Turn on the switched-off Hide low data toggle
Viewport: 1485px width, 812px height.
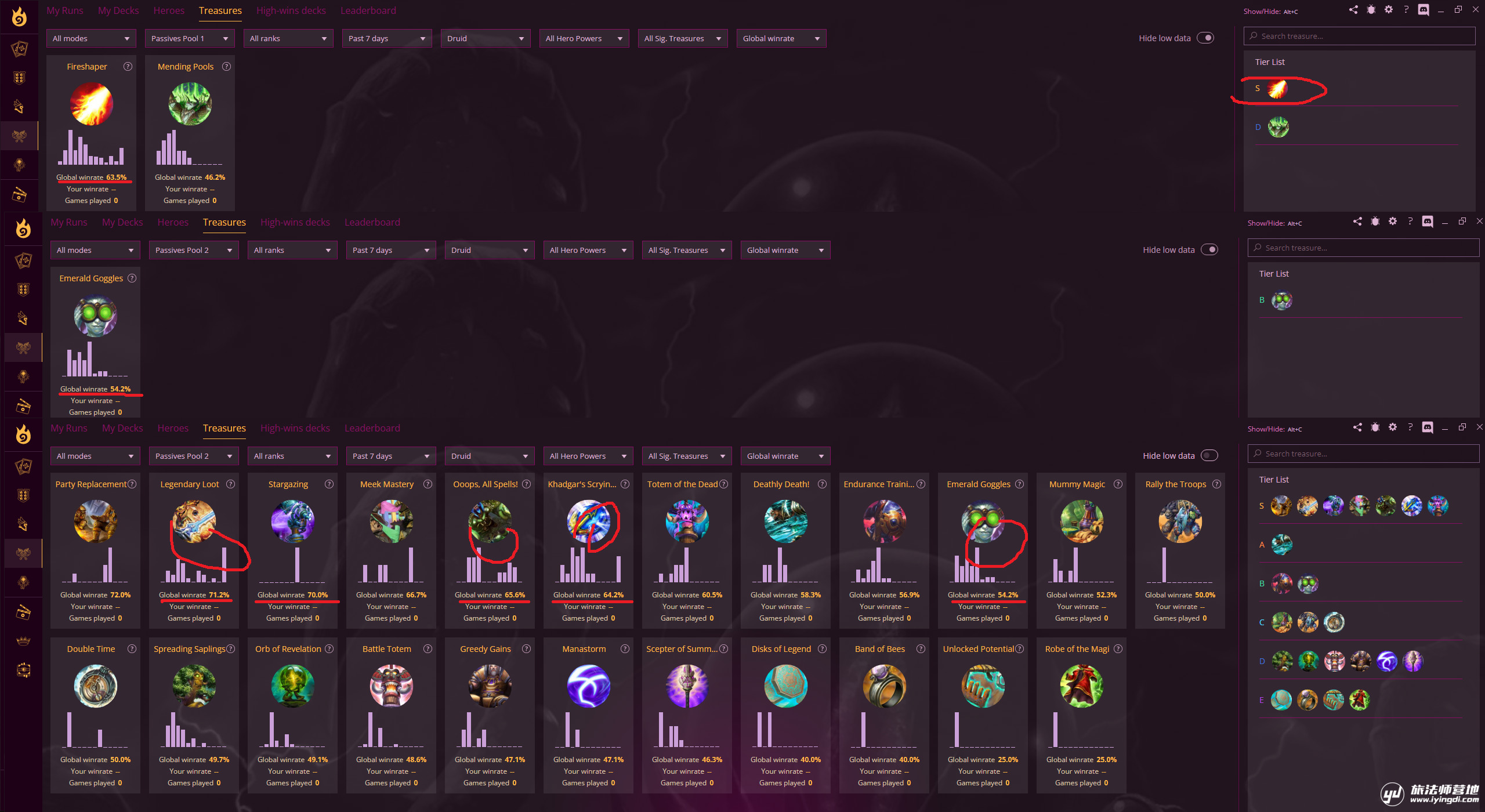(x=1209, y=456)
